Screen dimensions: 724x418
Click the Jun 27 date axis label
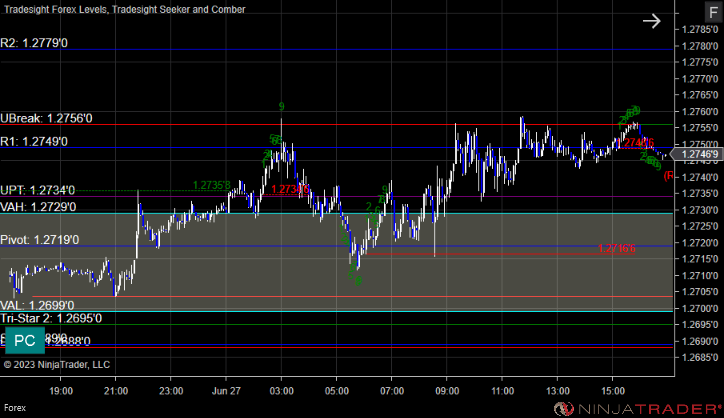point(226,391)
